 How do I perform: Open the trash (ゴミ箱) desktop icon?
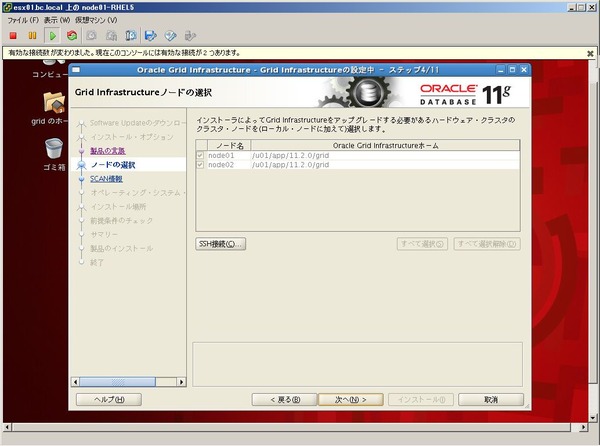(54, 148)
